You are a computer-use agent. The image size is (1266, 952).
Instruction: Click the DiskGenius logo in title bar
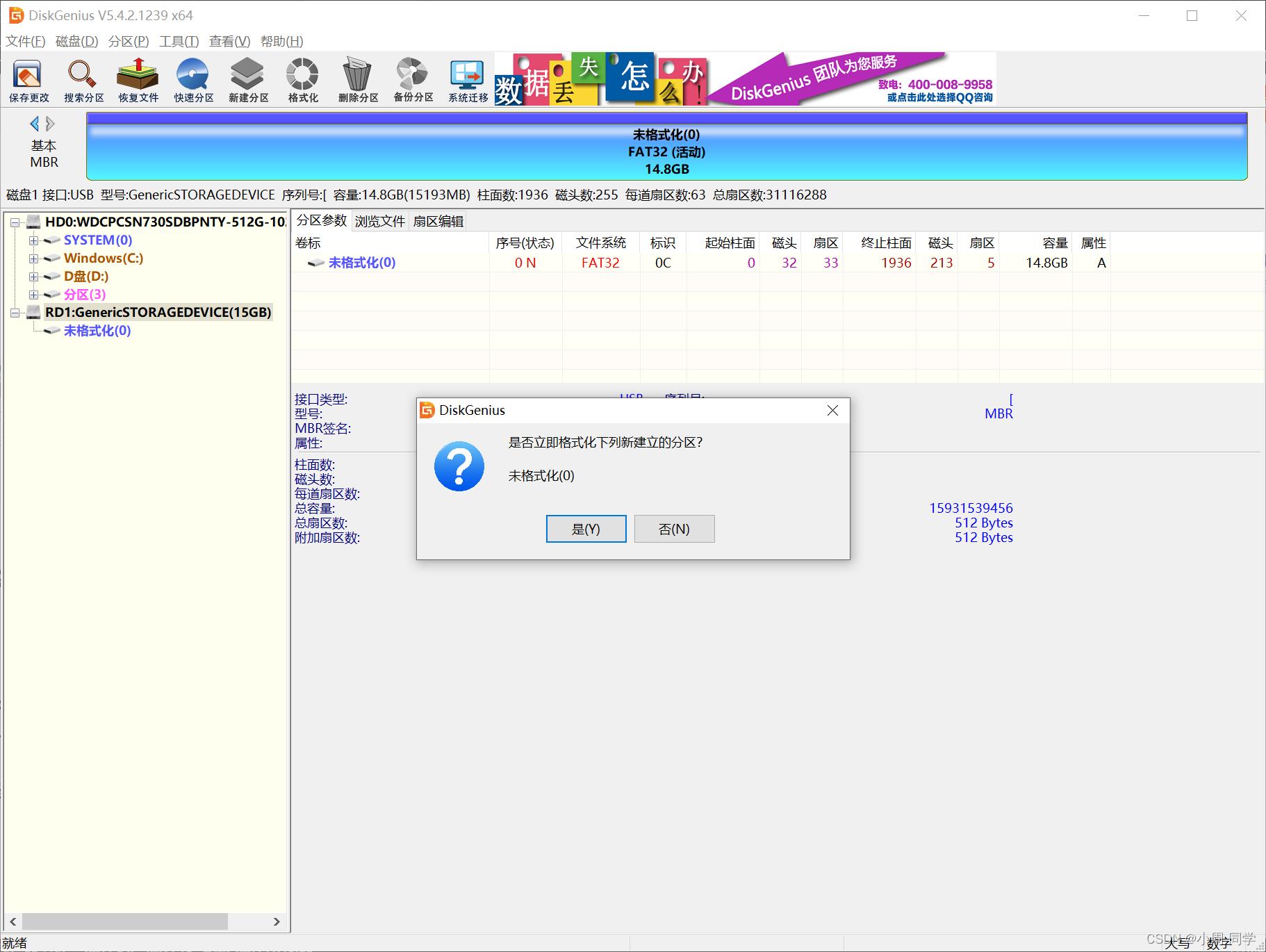(x=16, y=15)
